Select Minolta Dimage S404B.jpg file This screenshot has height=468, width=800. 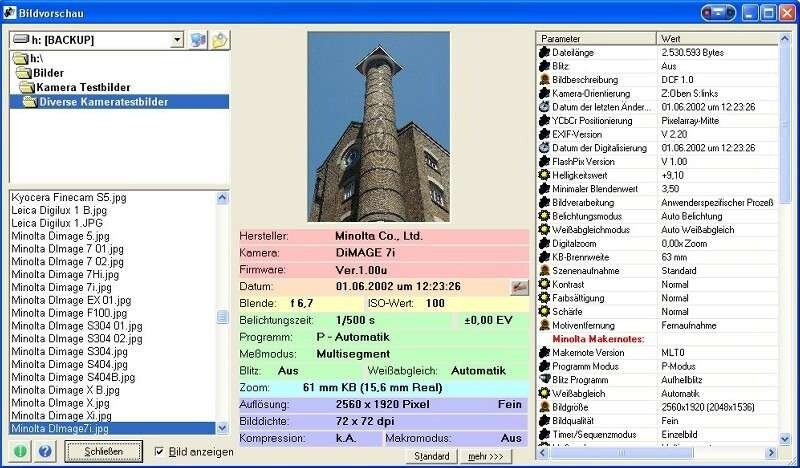point(73,377)
